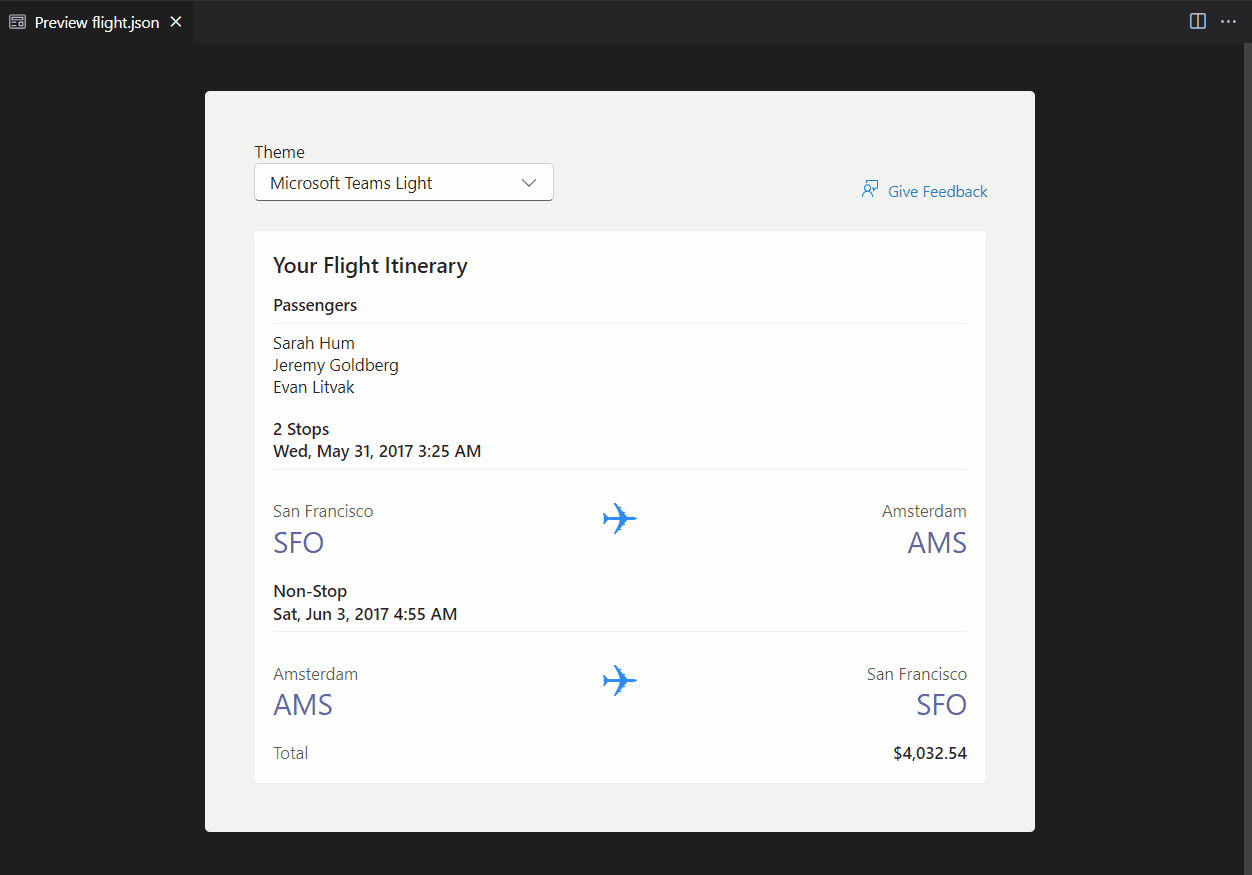Open the More Actions ellipsis menu
Screen dimensions: 1252x875
pos(1228,21)
